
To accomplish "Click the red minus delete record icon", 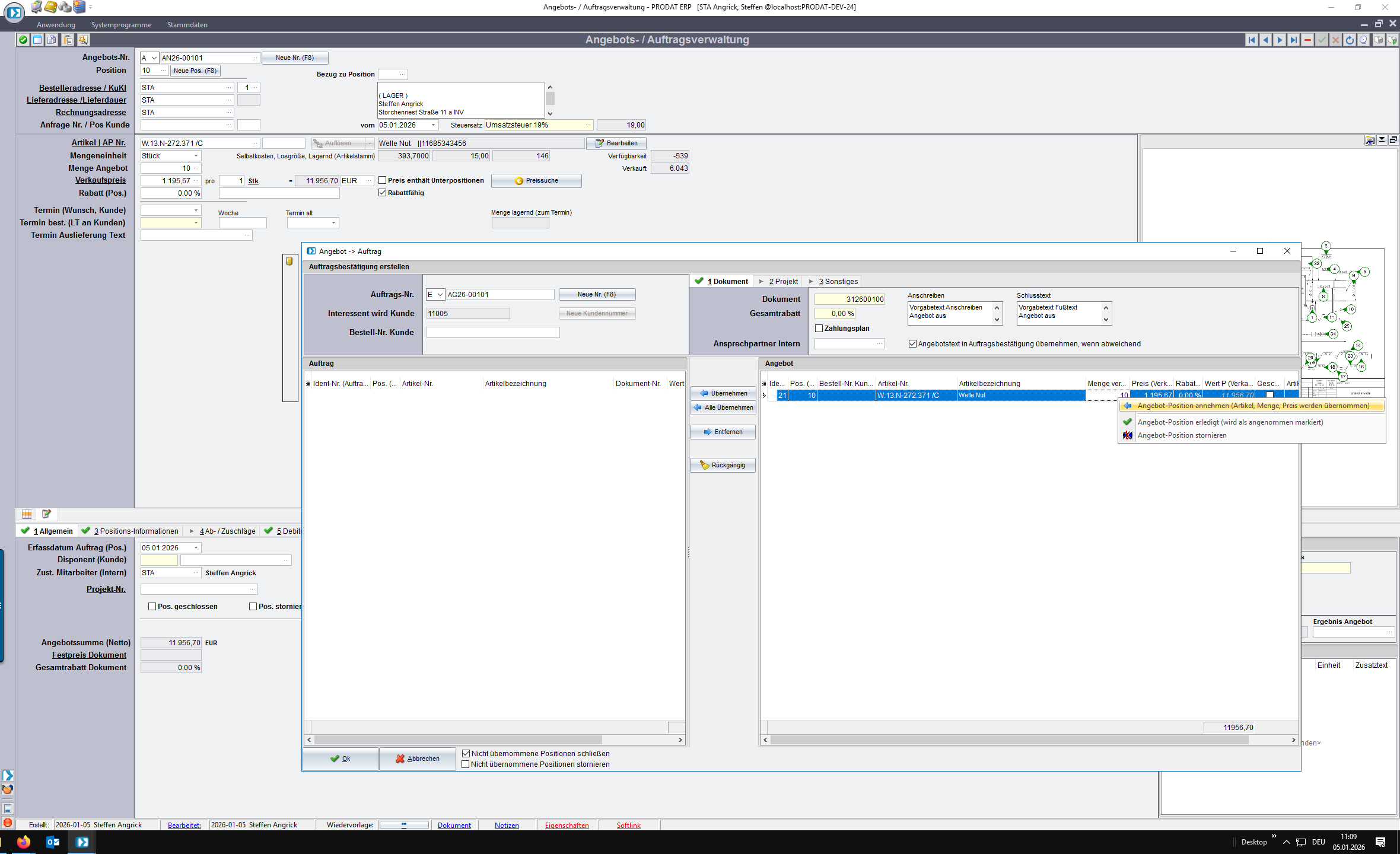I will coord(1307,40).
